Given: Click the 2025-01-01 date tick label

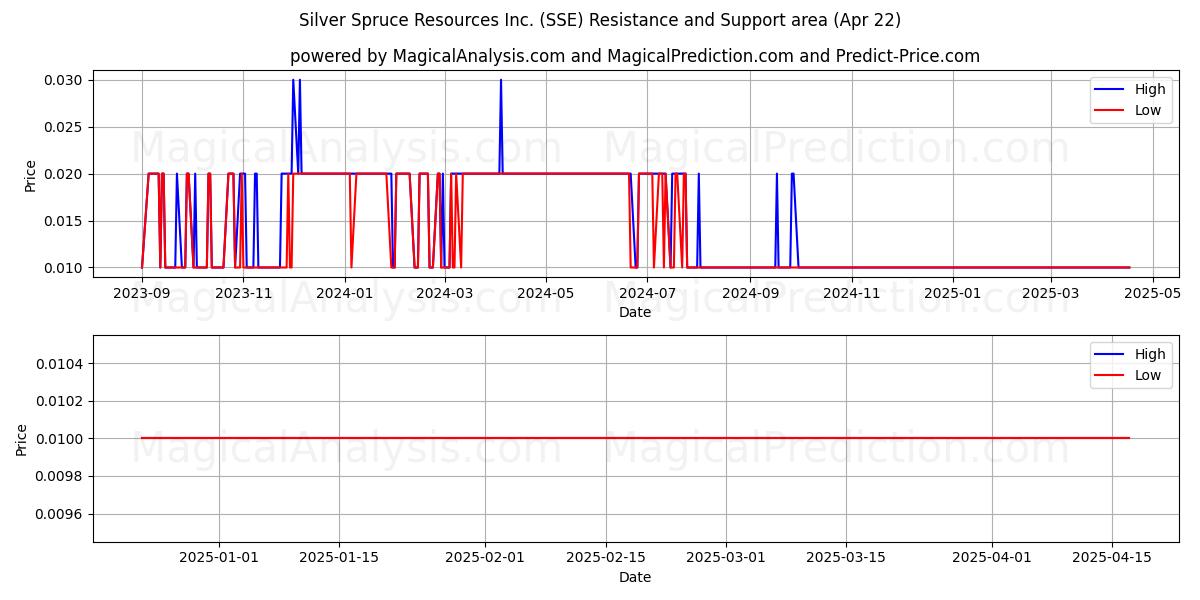Looking at the screenshot, I should (x=219, y=559).
